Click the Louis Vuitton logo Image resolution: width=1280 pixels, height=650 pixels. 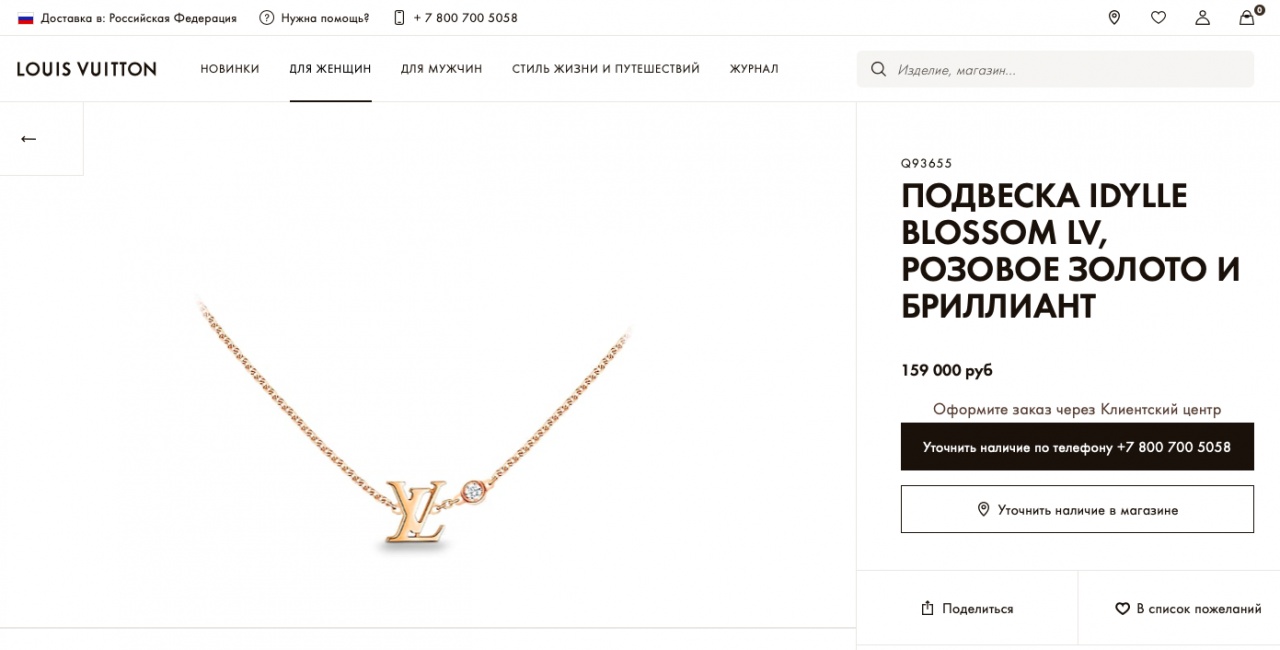86,69
